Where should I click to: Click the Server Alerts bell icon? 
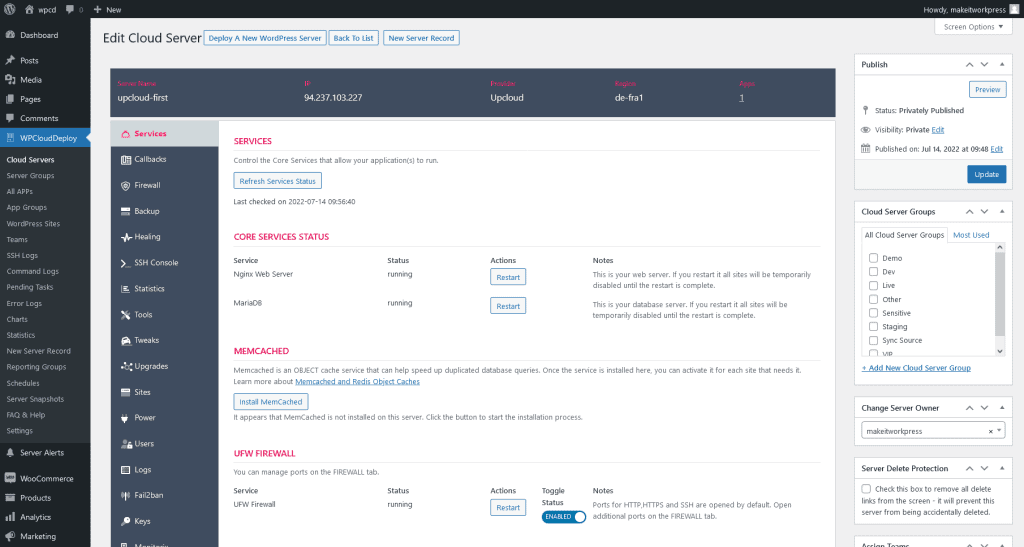click(x=10, y=452)
